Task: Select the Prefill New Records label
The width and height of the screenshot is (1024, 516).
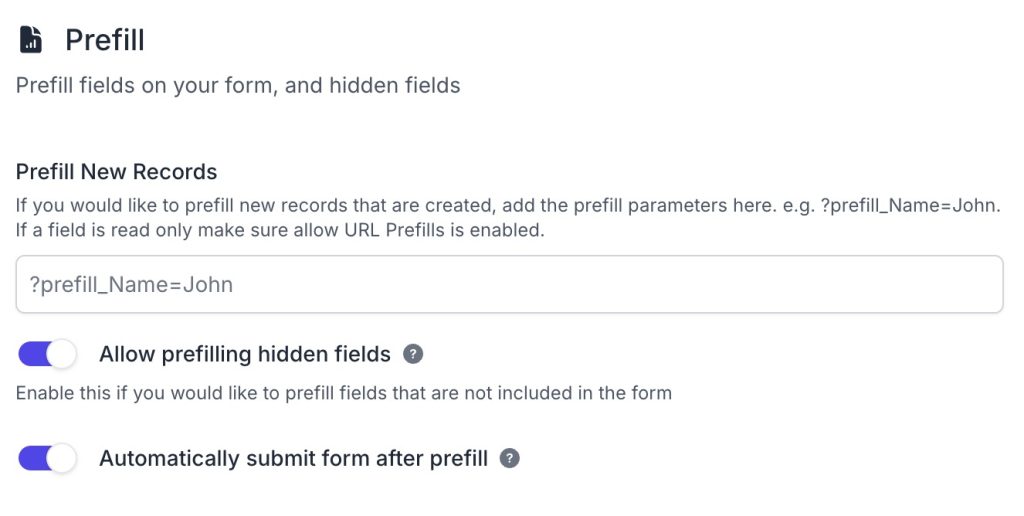Action: 117,172
